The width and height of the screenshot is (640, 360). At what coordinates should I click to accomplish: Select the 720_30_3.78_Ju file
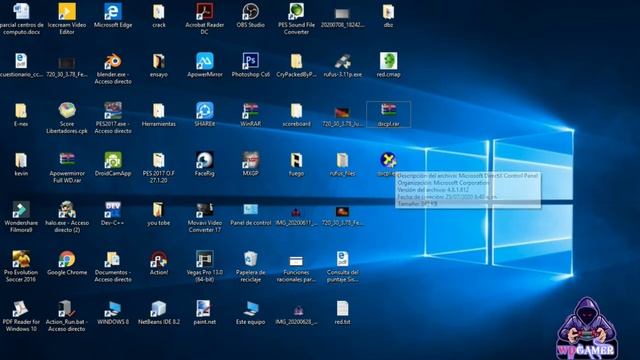[x=342, y=116]
